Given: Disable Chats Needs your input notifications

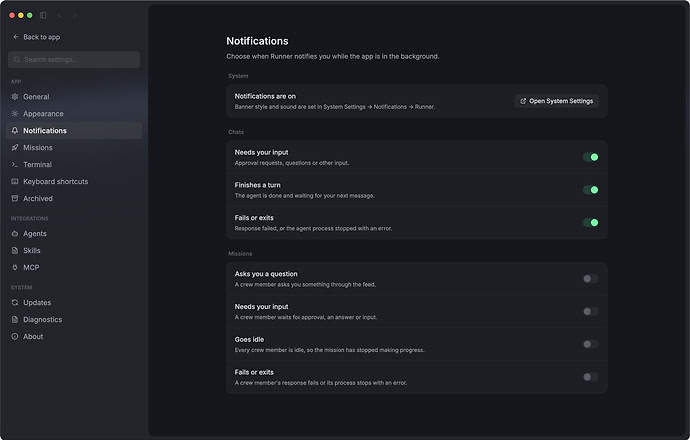Looking at the screenshot, I should tap(591, 157).
